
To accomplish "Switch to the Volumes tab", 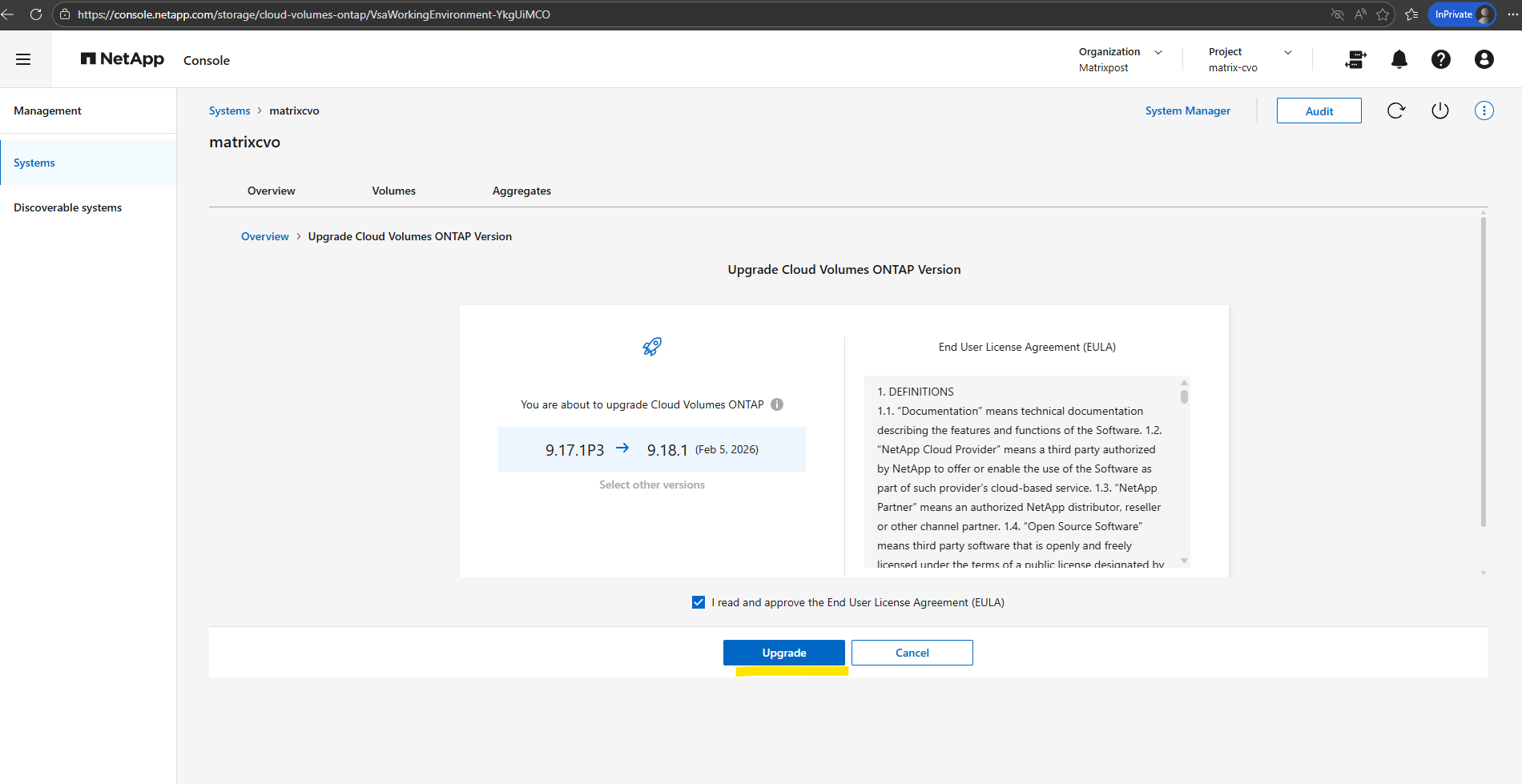I will point(393,191).
